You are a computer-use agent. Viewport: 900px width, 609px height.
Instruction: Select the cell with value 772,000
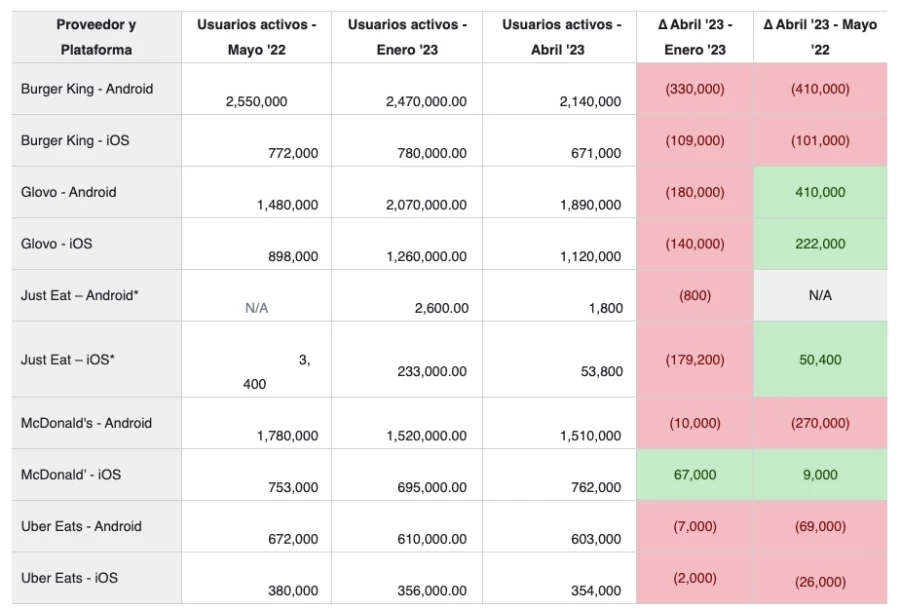(x=257, y=141)
